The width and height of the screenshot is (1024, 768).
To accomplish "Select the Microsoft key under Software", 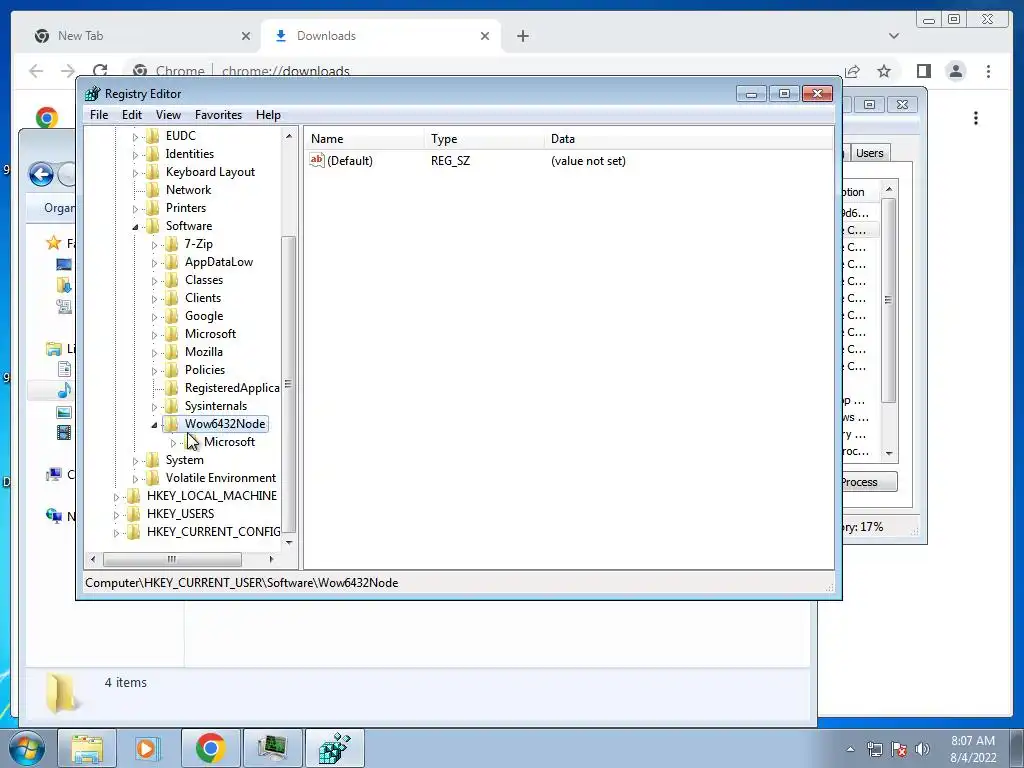I will pyautogui.click(x=210, y=334).
